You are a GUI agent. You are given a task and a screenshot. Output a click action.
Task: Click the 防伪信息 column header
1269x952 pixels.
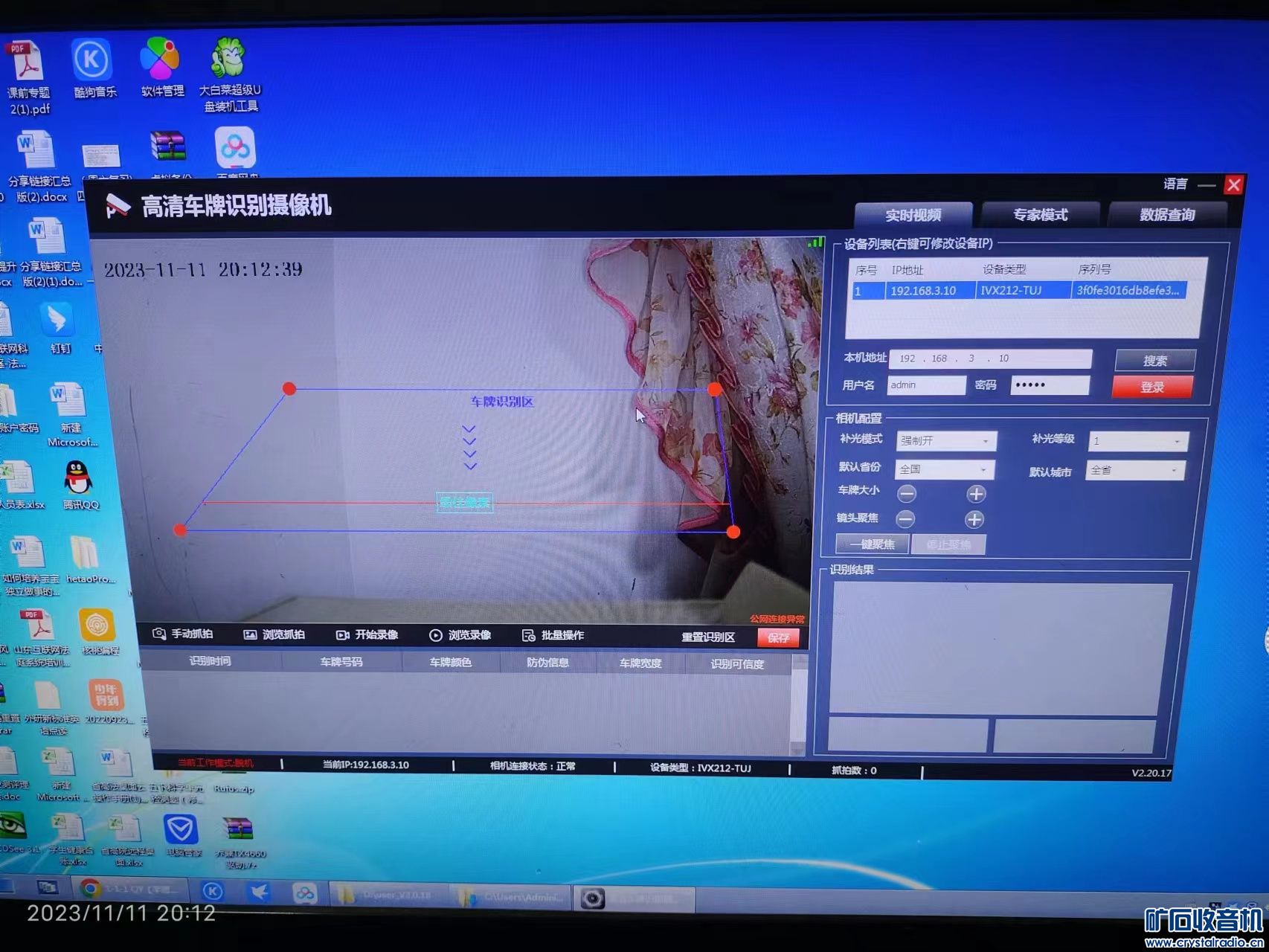(548, 663)
